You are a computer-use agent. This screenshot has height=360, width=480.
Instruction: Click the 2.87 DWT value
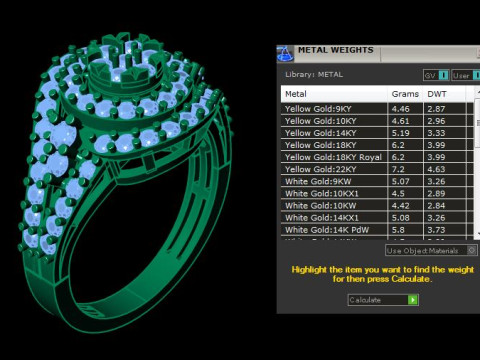point(436,109)
